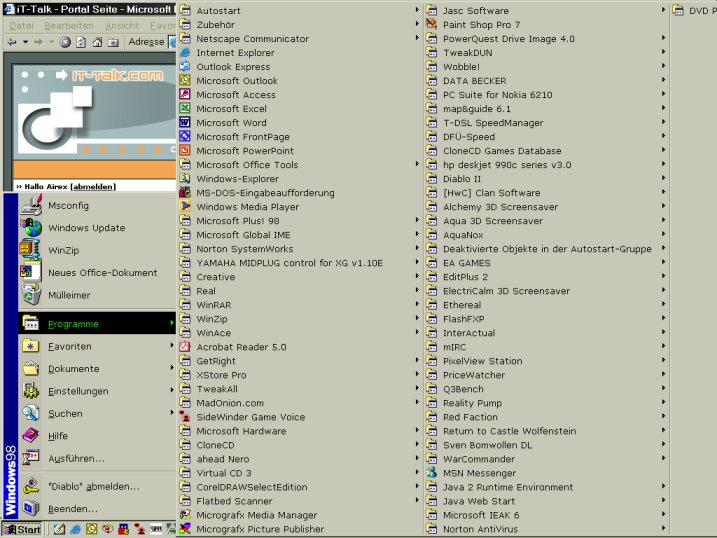717x538 pixels.
Task: Click the home button in IE toolbar
Action: [97, 42]
